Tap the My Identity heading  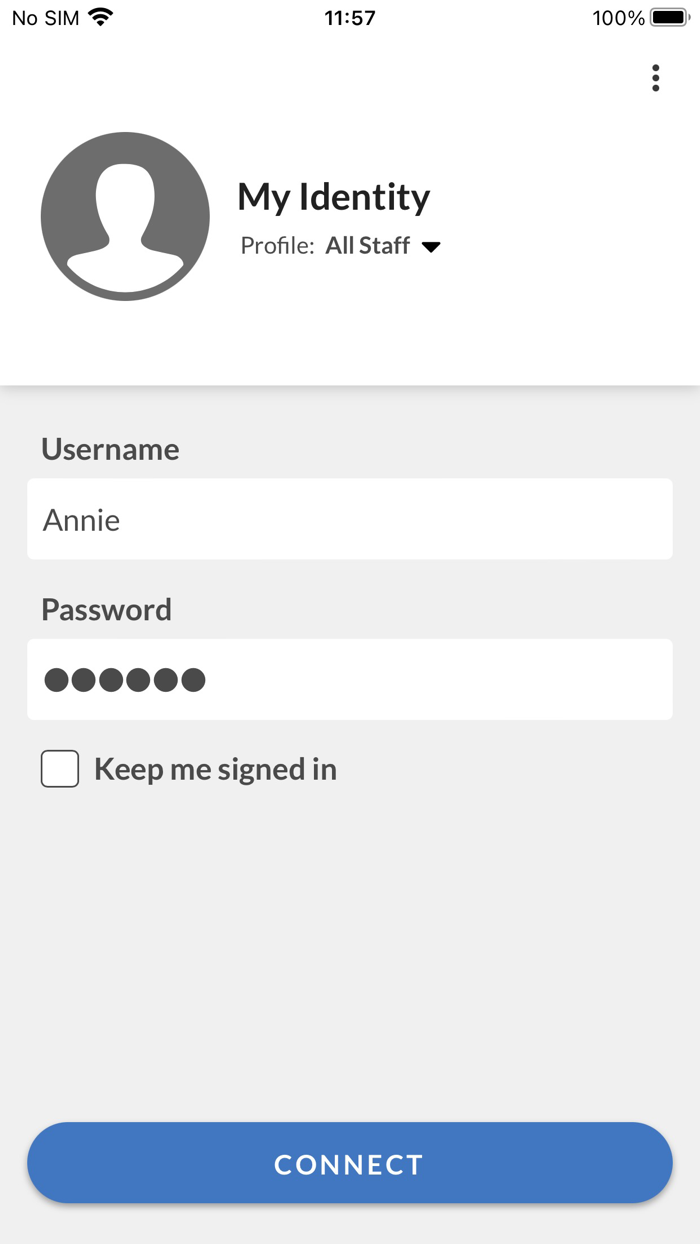pyautogui.click(x=333, y=197)
